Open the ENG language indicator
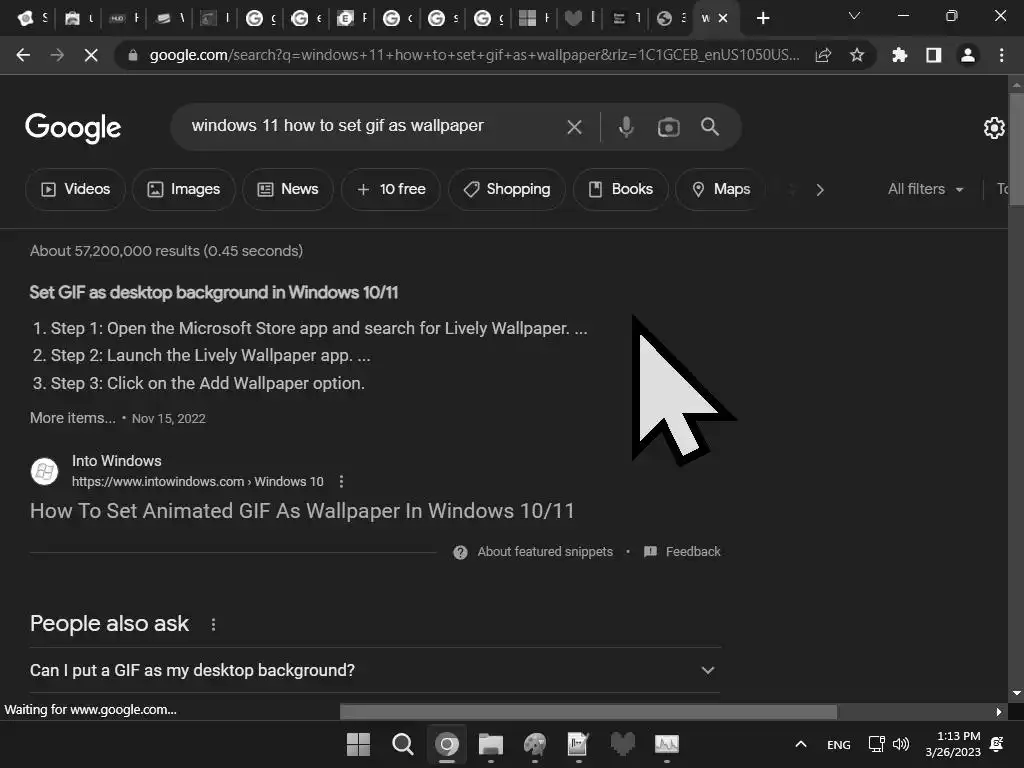1024x768 pixels. 839,744
